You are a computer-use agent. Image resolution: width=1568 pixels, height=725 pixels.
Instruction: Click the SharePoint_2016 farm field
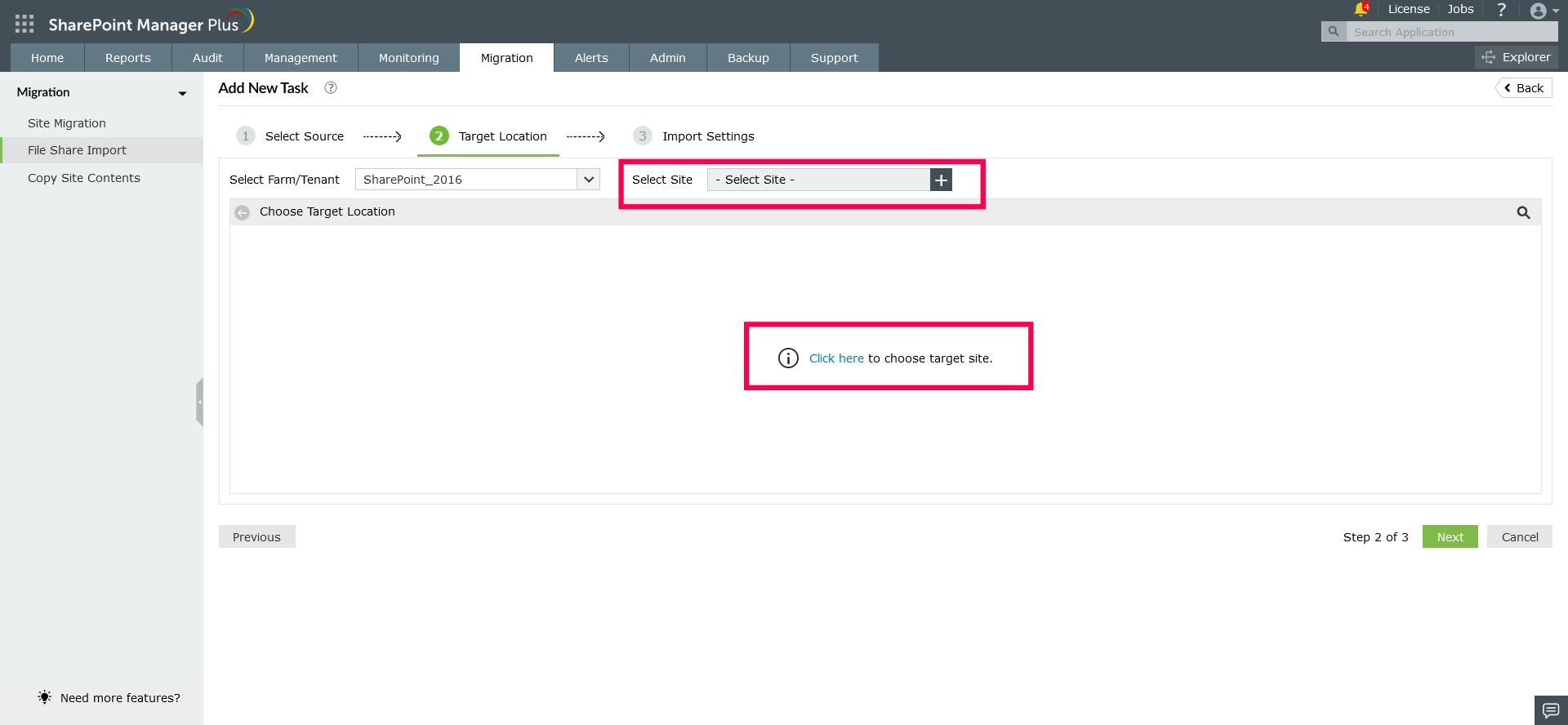[466, 180]
